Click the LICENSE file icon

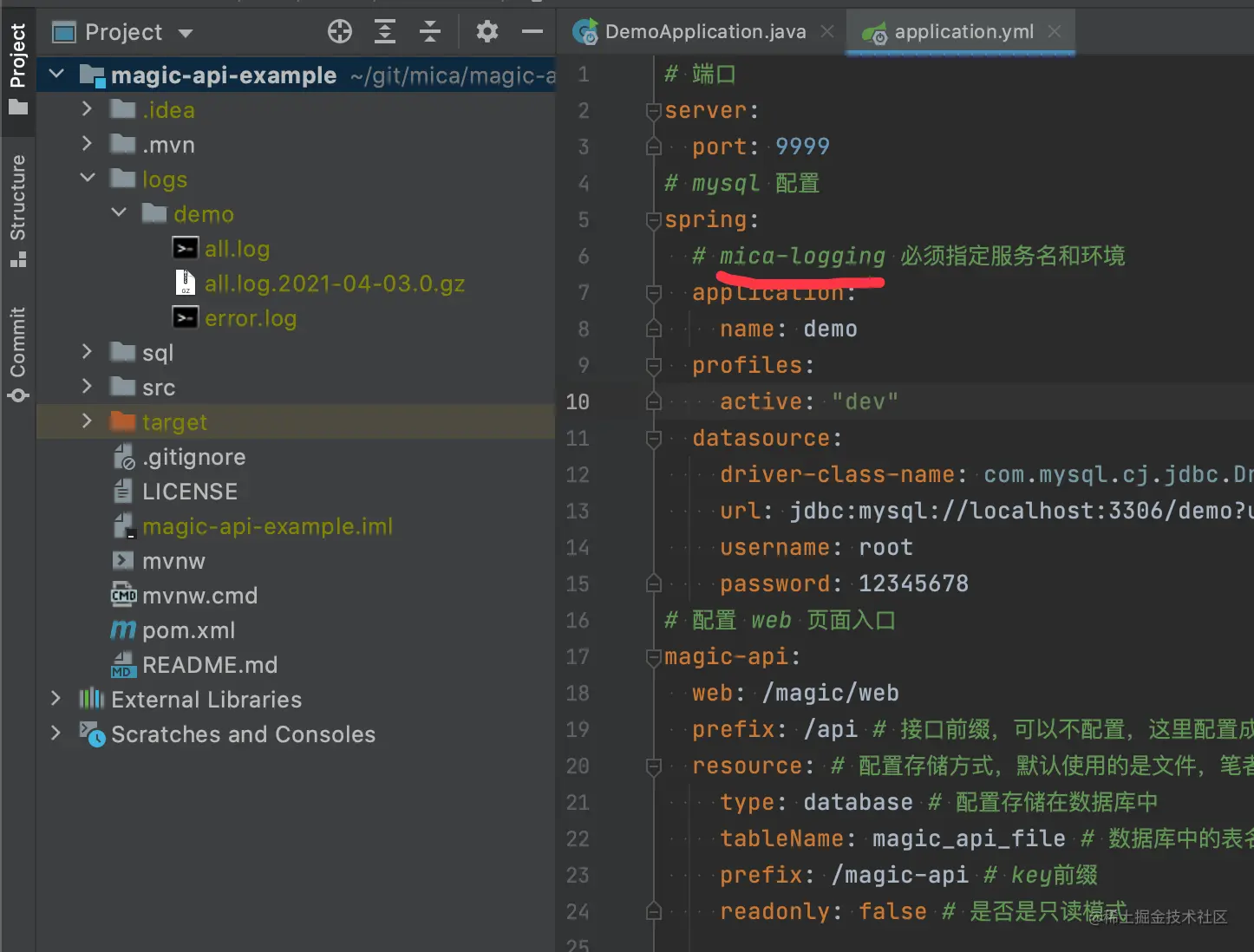(123, 491)
